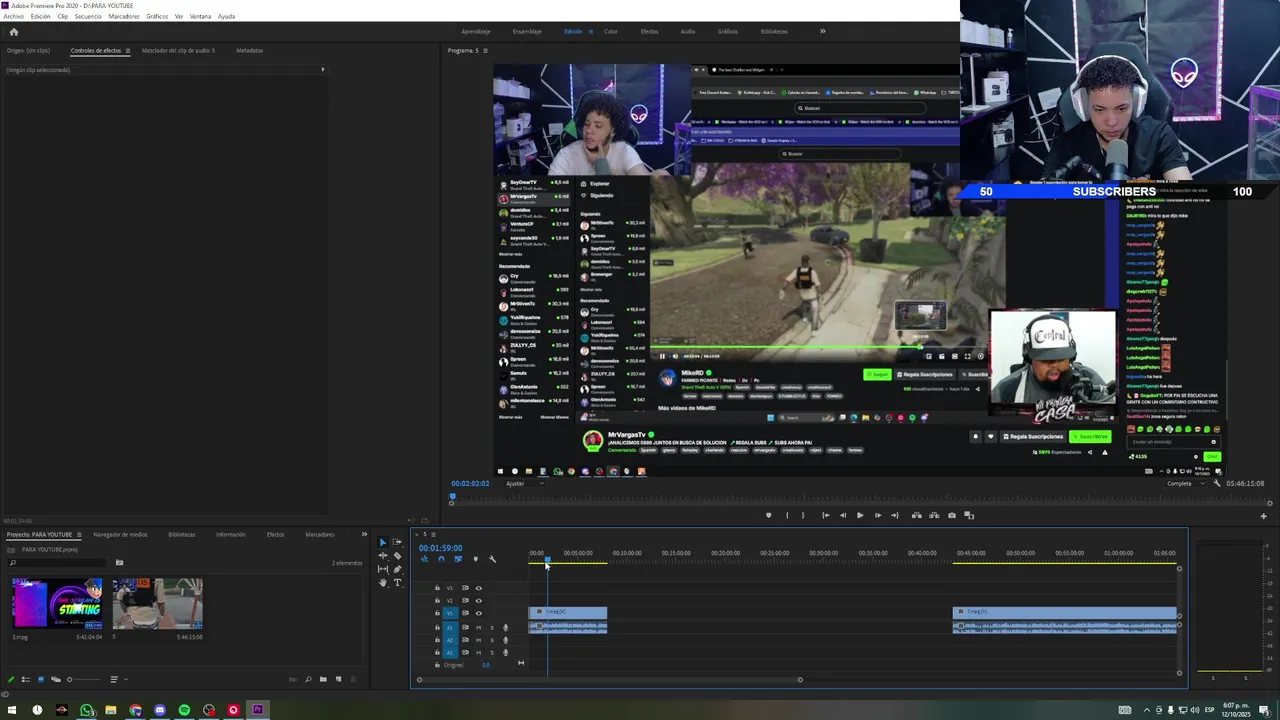The height and width of the screenshot is (720, 1280).
Task: Toggle Snap in timeline
Action: coord(441,559)
